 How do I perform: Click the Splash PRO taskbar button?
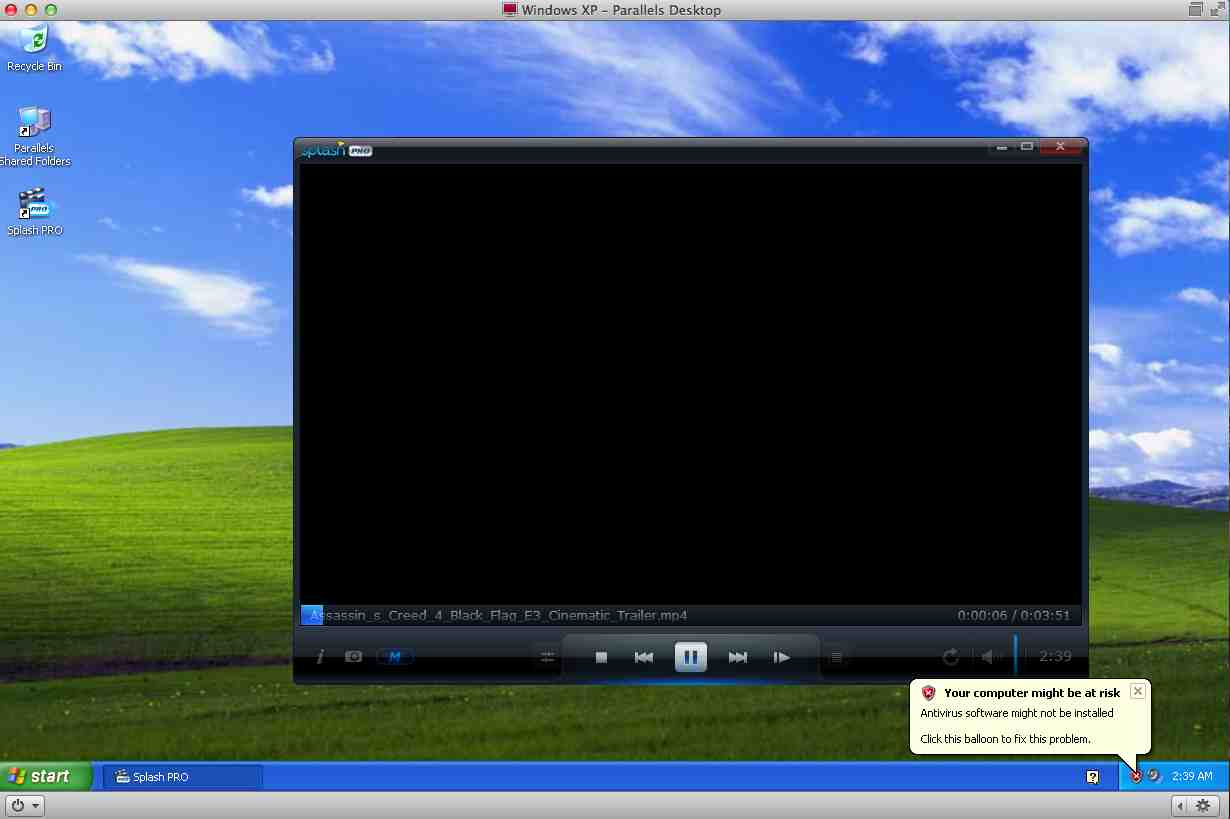pyautogui.click(x=182, y=777)
